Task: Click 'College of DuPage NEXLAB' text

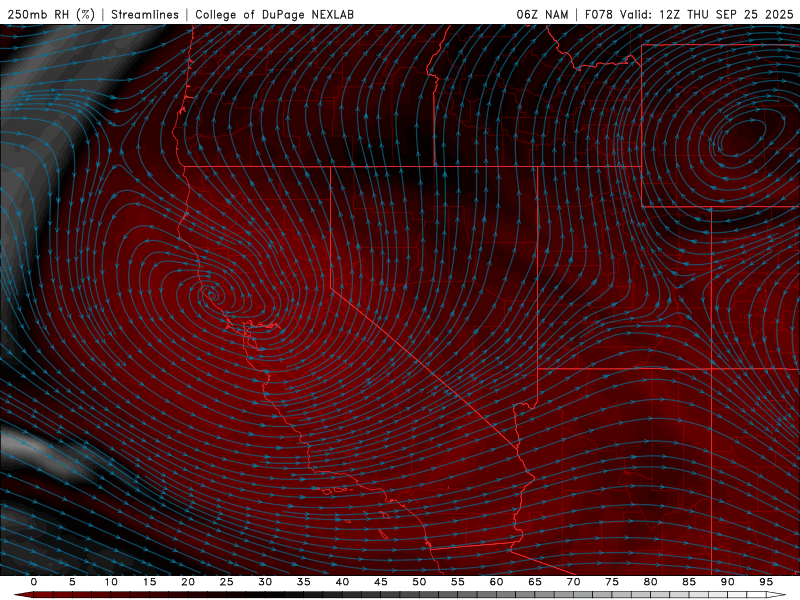Action: 274,14
